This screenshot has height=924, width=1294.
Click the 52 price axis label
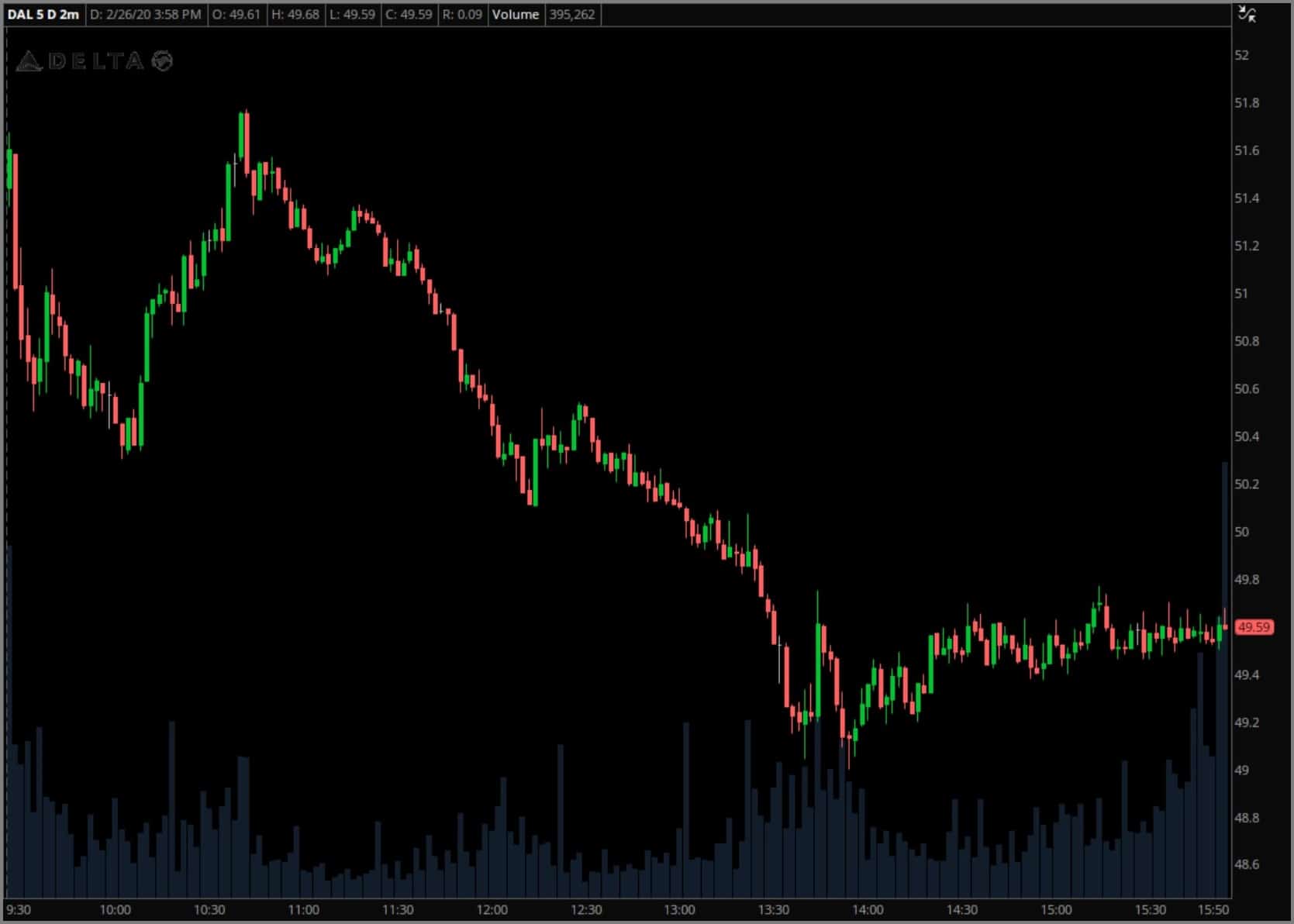coord(1242,56)
